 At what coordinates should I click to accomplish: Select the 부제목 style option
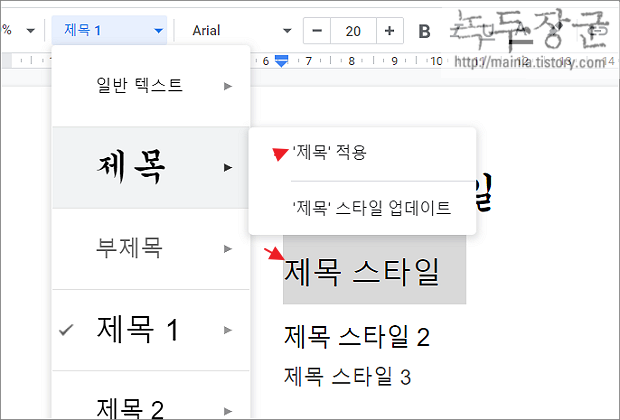[151, 249]
